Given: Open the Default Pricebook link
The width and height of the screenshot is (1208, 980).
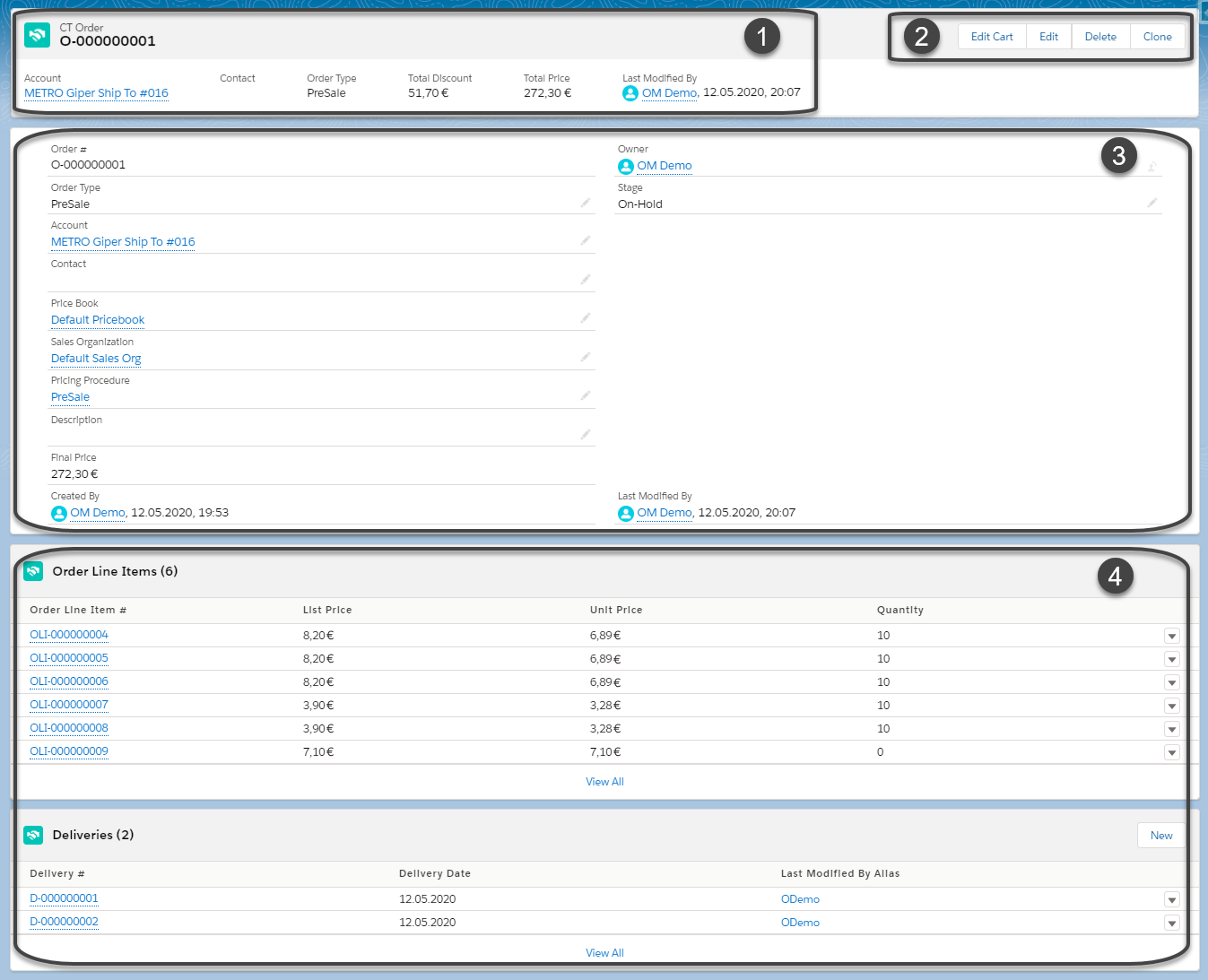Looking at the screenshot, I should click(x=98, y=320).
